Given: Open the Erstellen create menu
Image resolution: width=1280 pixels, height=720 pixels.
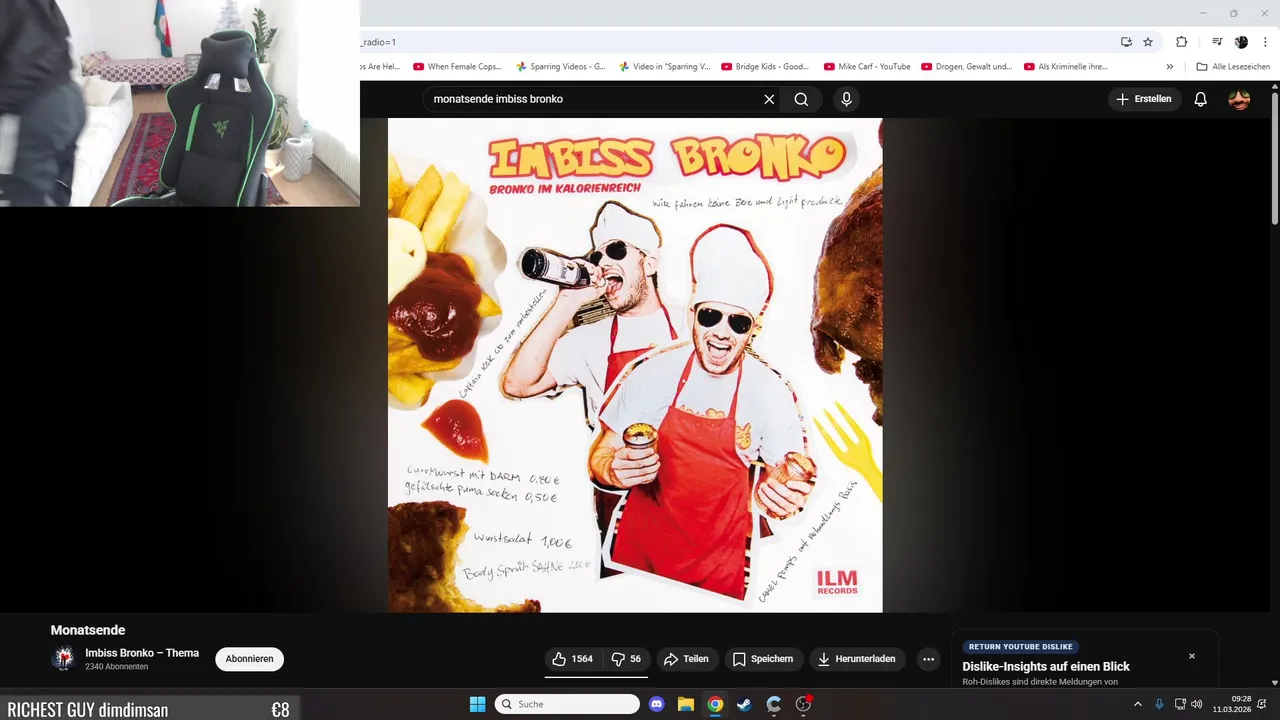Looking at the screenshot, I should 1144,99.
